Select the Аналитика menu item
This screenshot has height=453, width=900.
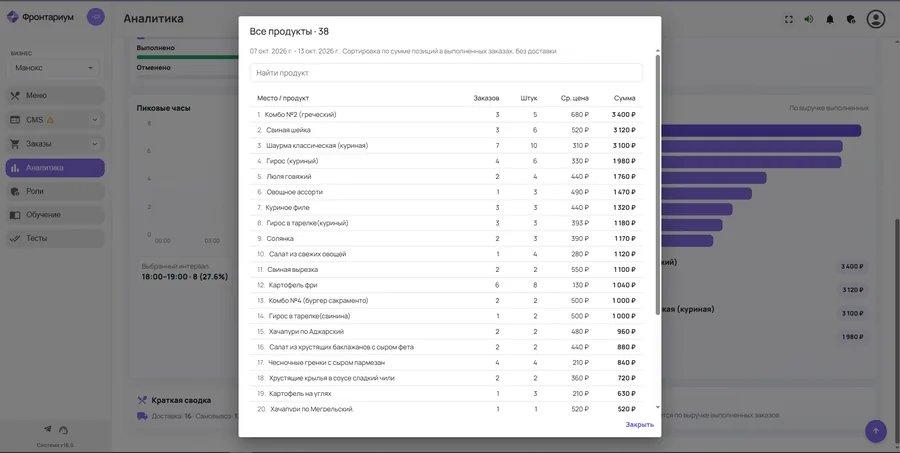point(55,168)
